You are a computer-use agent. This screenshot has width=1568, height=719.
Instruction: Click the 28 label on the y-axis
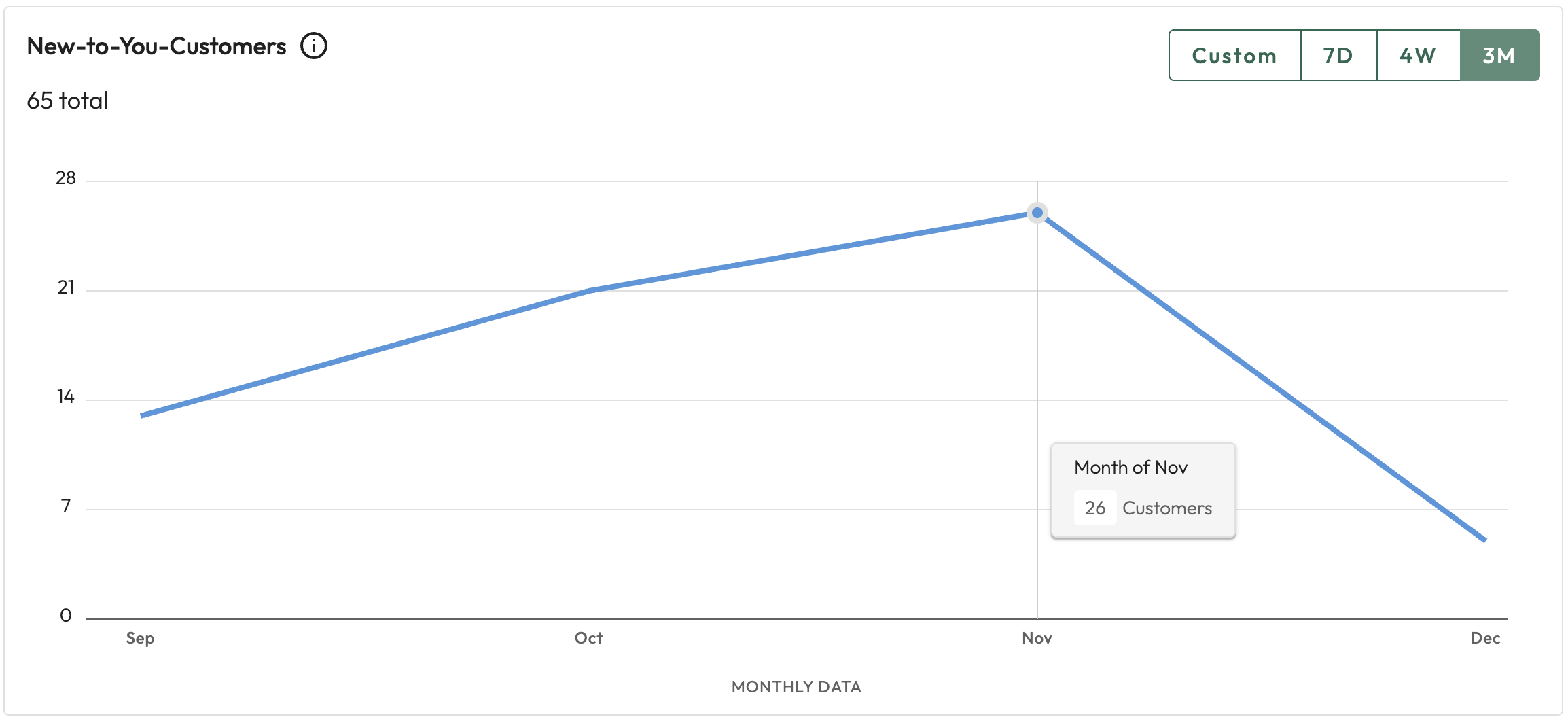tap(66, 178)
